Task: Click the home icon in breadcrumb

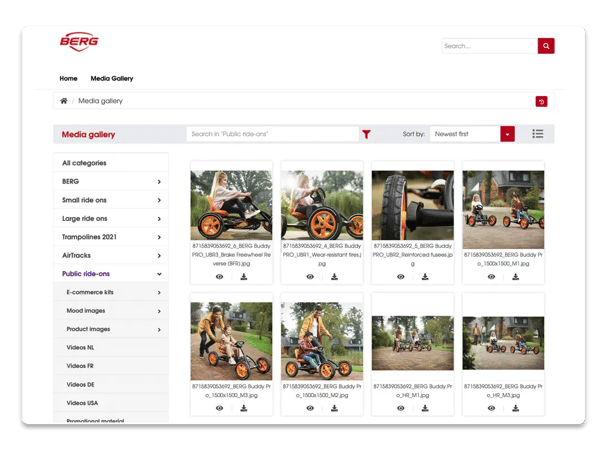Action: tap(64, 101)
